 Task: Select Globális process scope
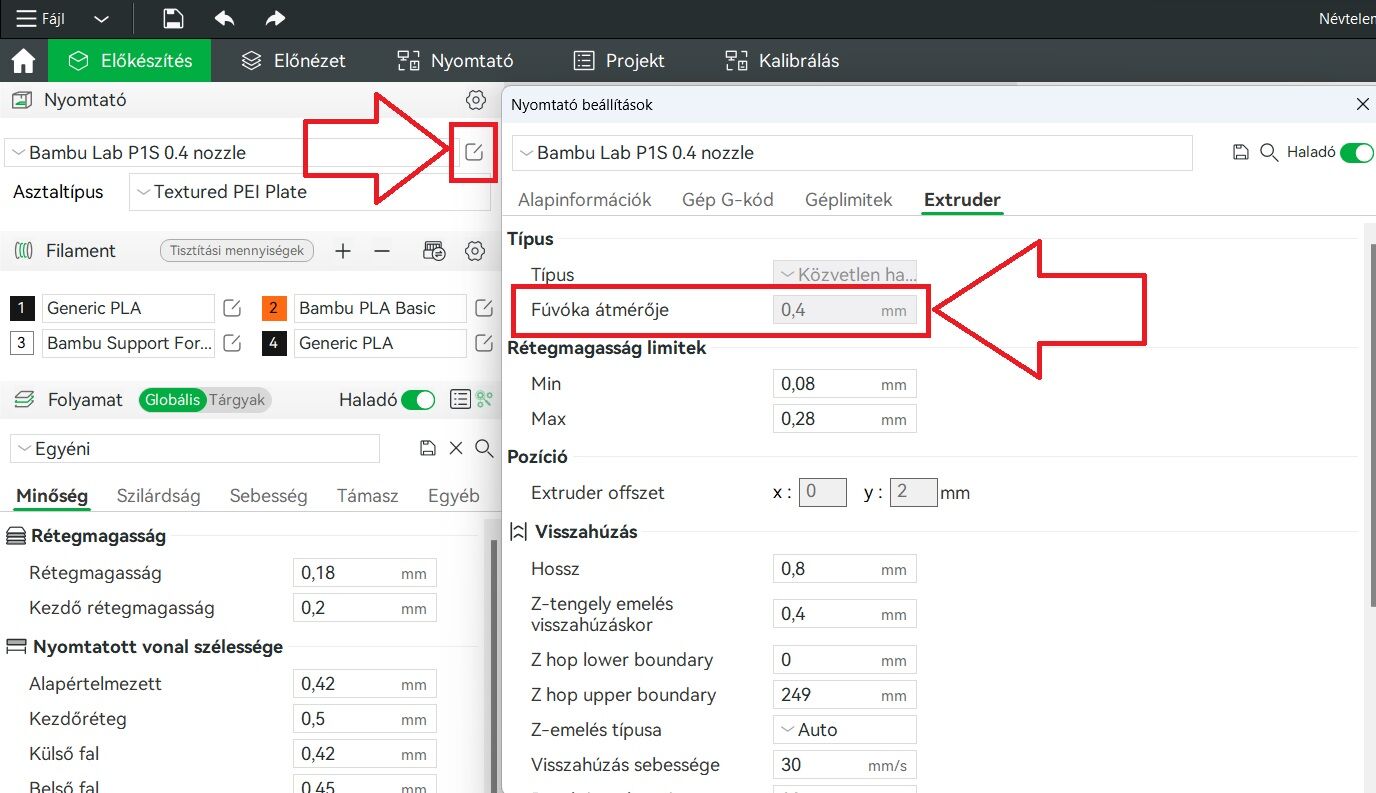click(x=173, y=400)
